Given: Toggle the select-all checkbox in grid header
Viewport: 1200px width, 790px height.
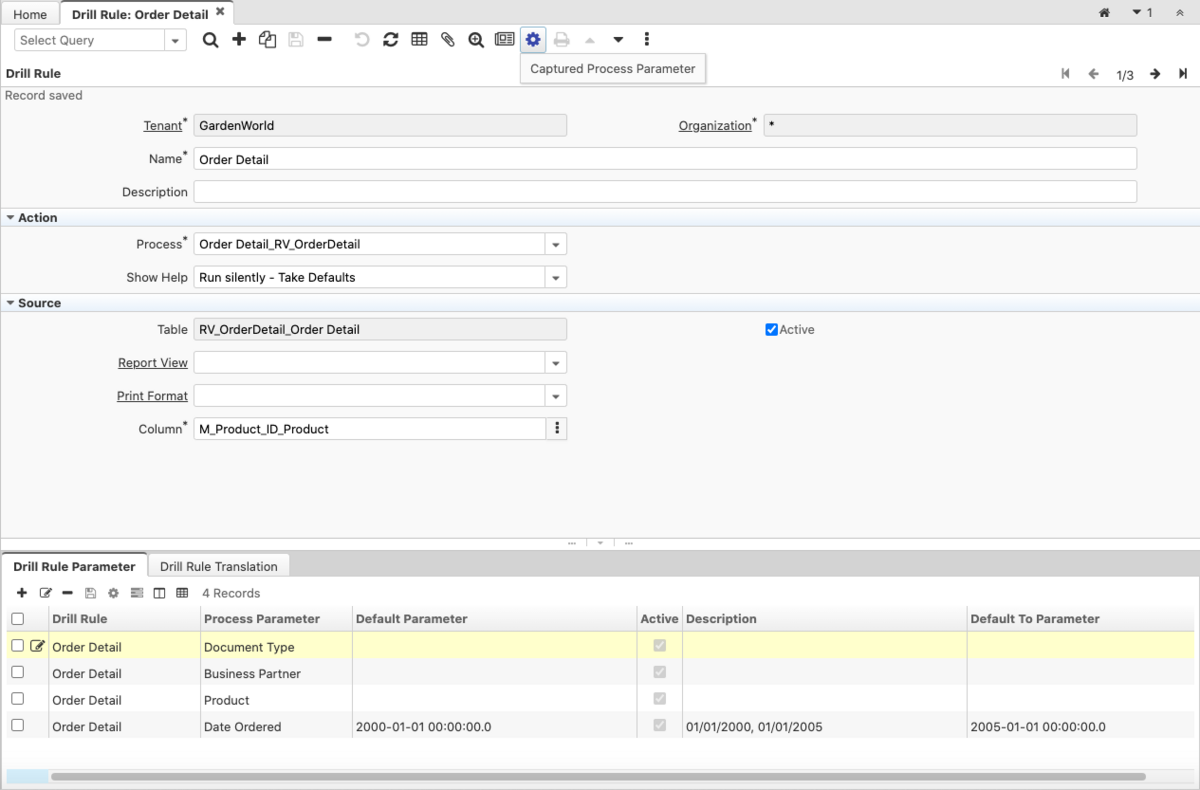Looking at the screenshot, I should 18,619.
